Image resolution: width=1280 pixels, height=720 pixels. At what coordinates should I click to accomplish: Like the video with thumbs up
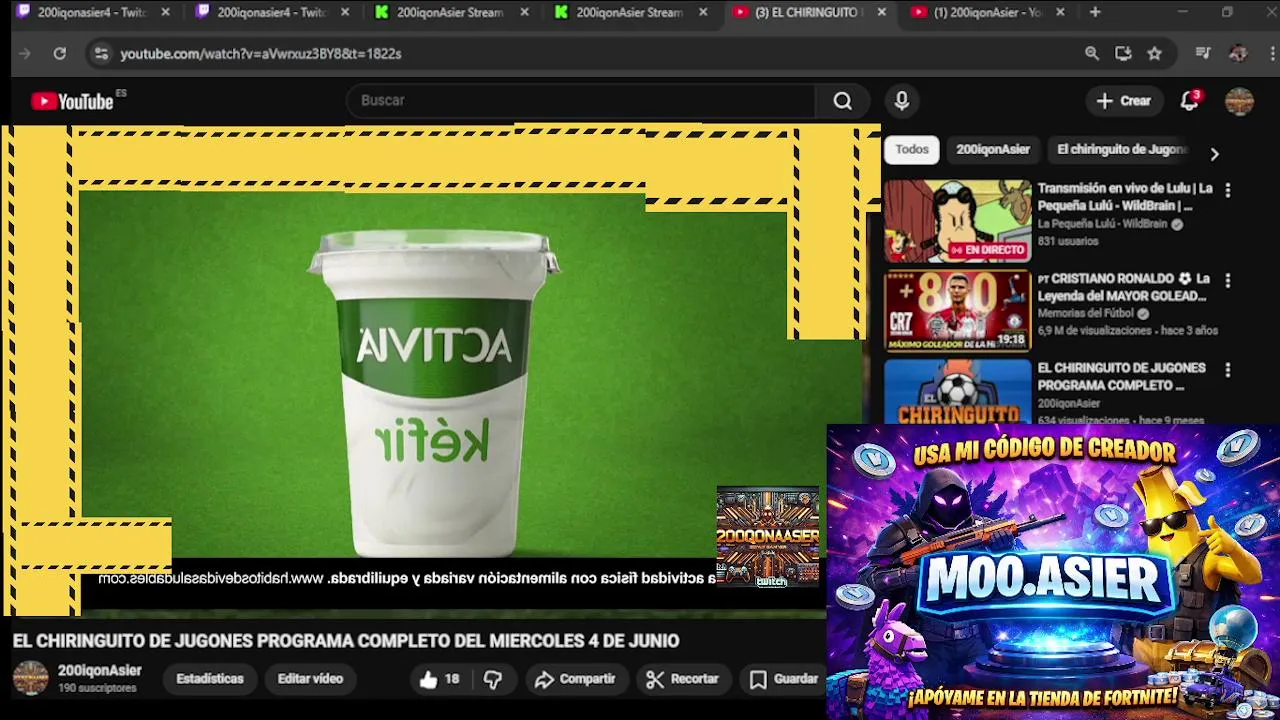click(x=439, y=679)
